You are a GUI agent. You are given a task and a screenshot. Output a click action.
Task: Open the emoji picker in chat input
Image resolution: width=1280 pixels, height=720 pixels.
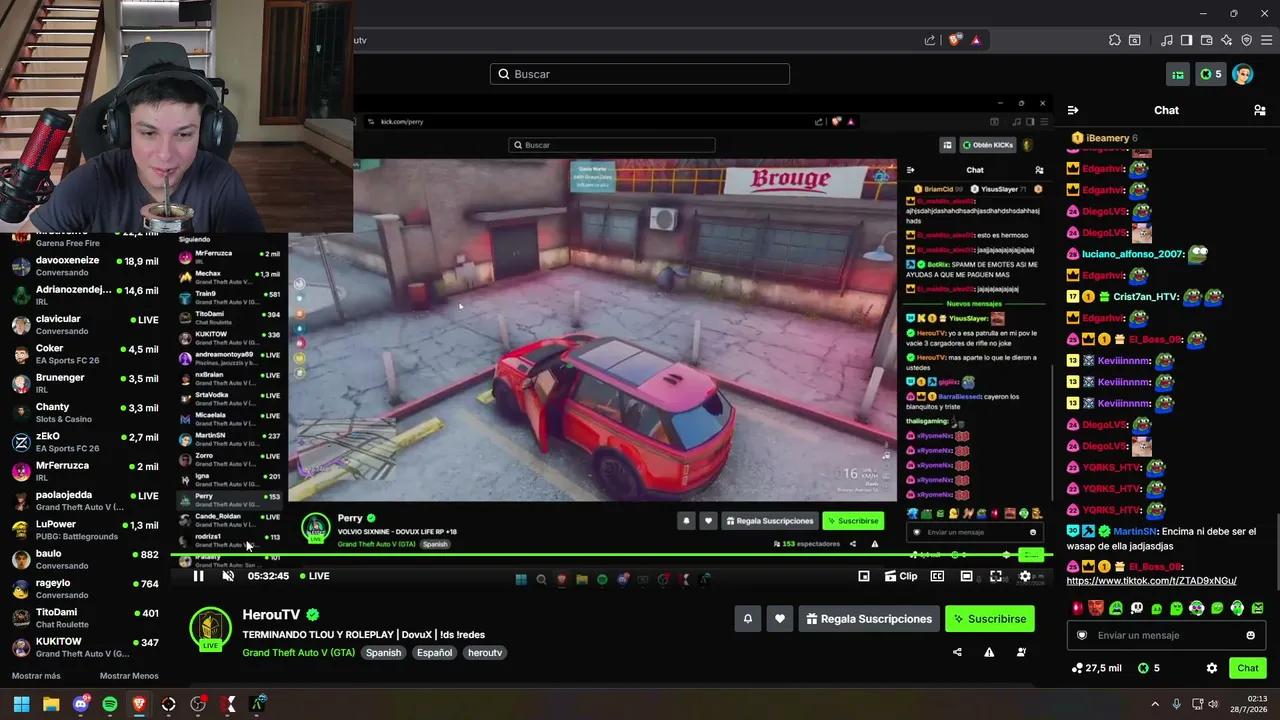(1250, 635)
